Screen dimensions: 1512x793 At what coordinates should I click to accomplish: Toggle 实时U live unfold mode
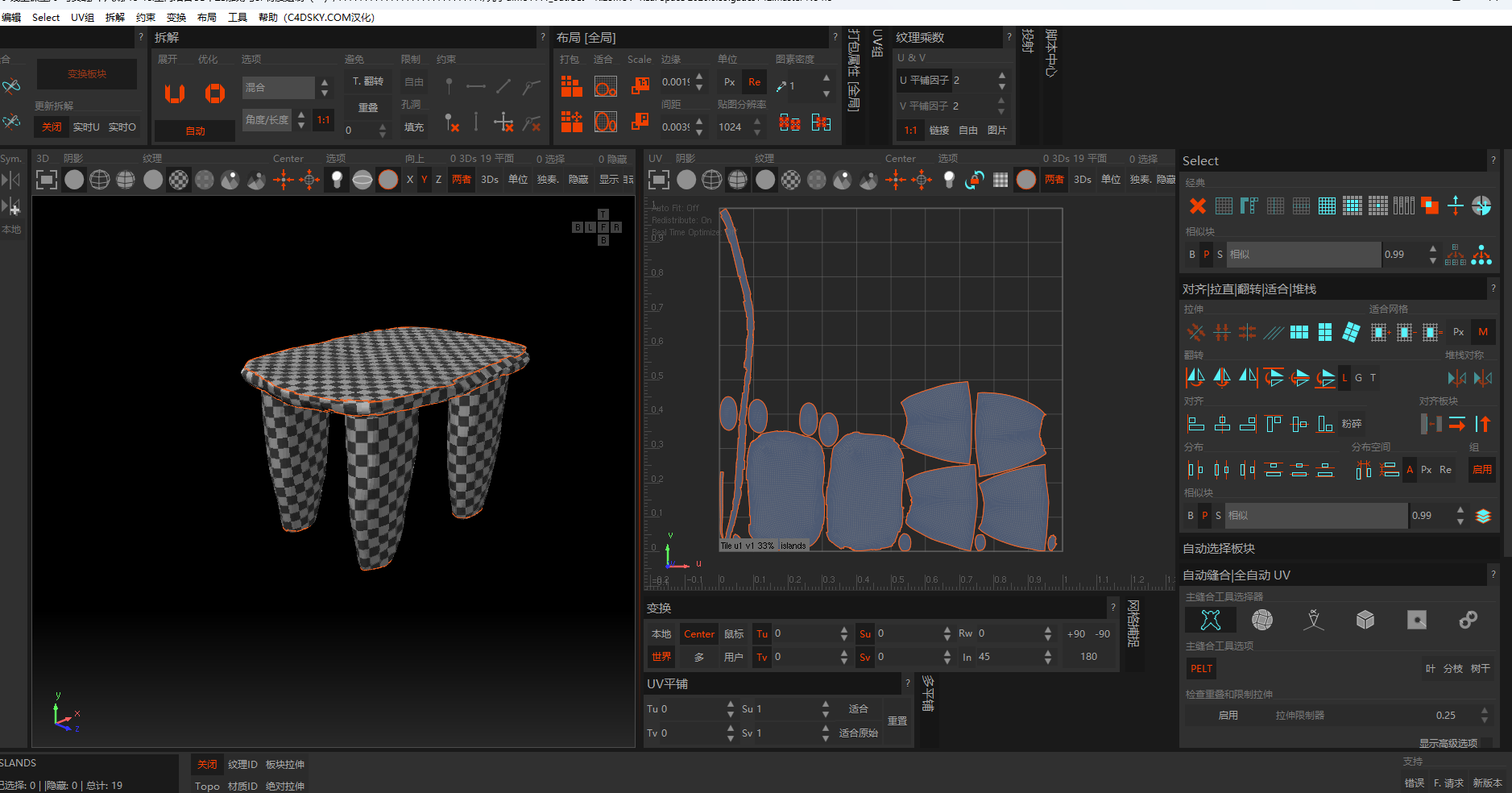click(x=86, y=127)
